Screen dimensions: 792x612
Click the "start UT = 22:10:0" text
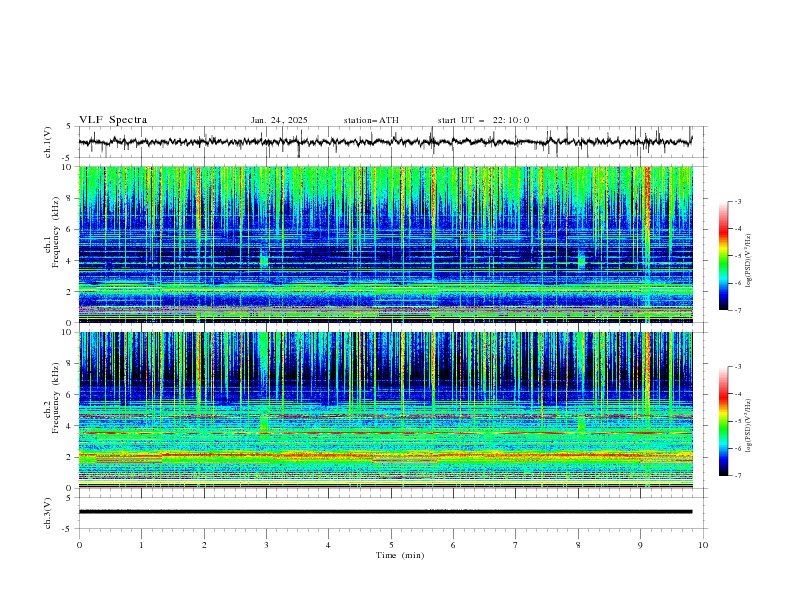click(x=483, y=120)
